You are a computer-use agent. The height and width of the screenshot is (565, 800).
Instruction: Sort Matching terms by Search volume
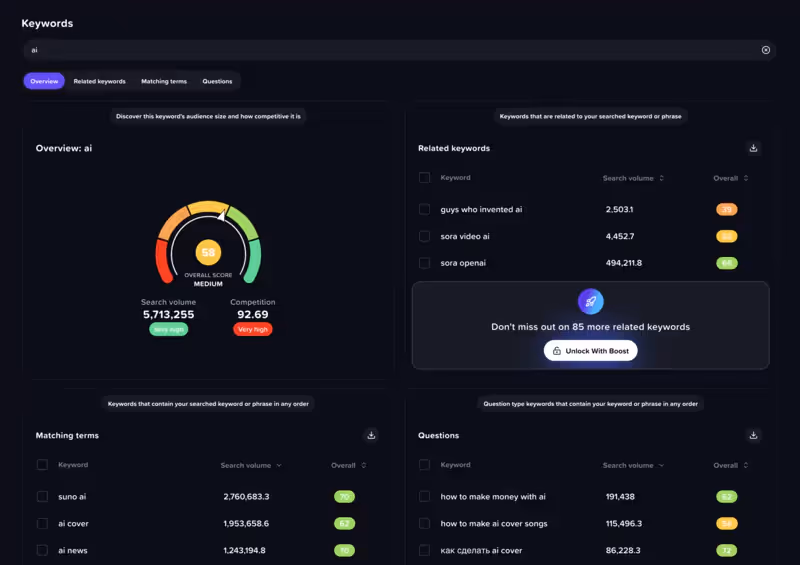tap(251, 465)
